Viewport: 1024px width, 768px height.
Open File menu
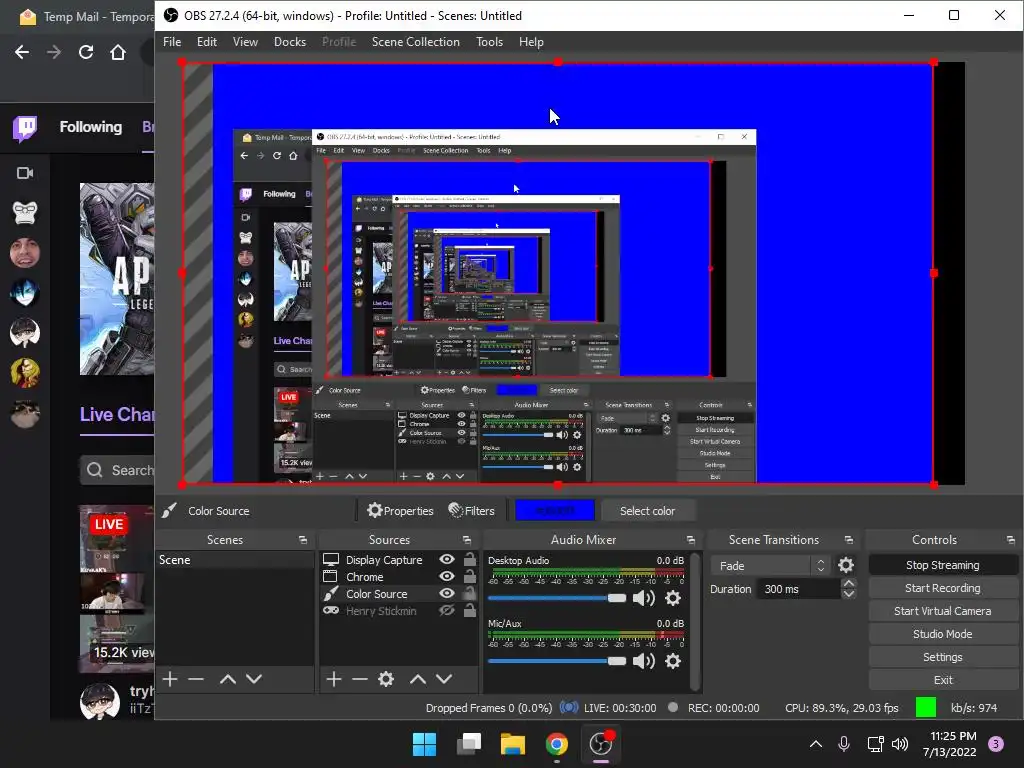[172, 42]
